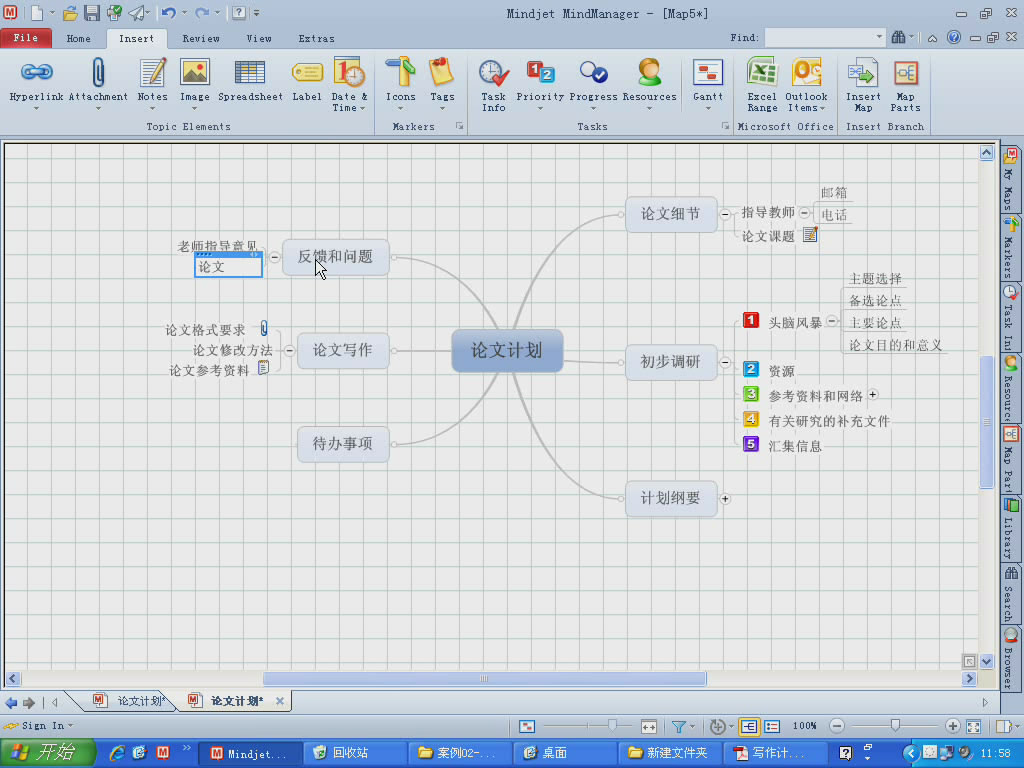Switch to the Home ribbon tab

(78, 39)
